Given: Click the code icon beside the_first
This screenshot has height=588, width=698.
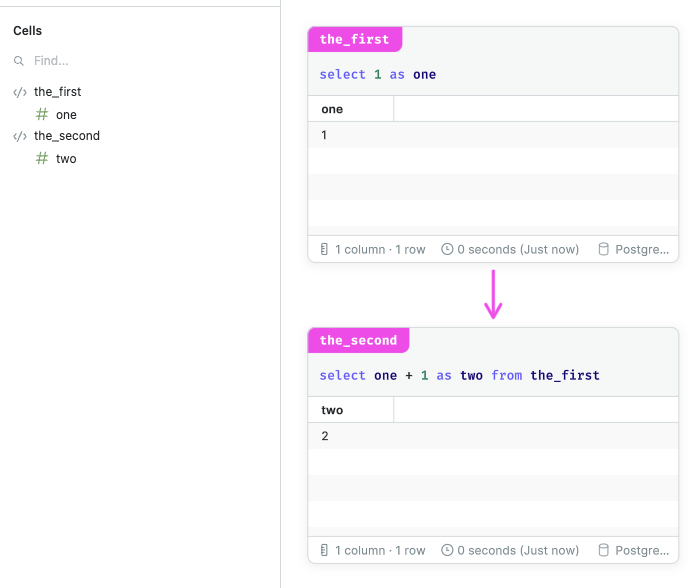Looking at the screenshot, I should [x=20, y=92].
